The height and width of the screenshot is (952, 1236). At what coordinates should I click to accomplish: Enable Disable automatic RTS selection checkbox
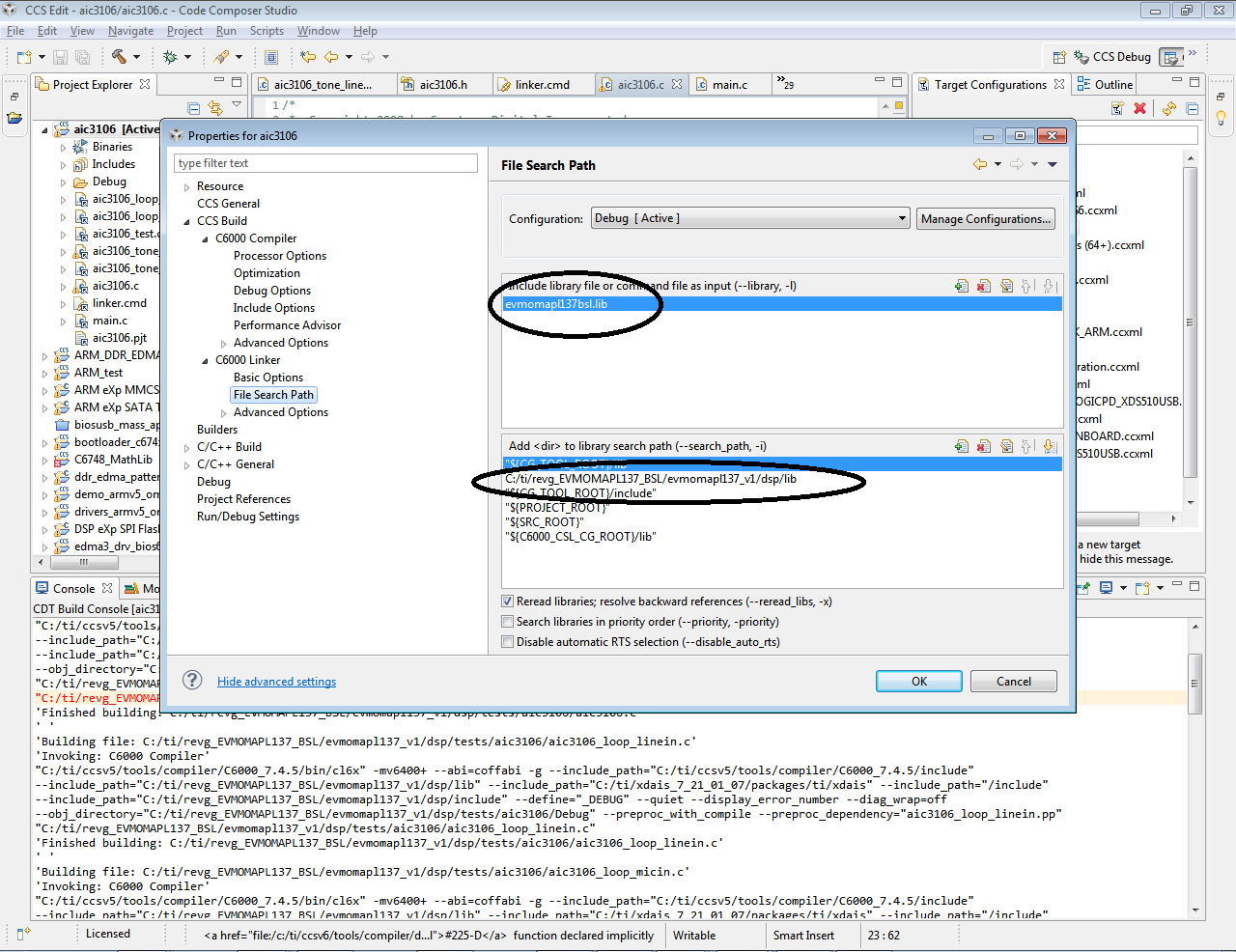coord(508,642)
